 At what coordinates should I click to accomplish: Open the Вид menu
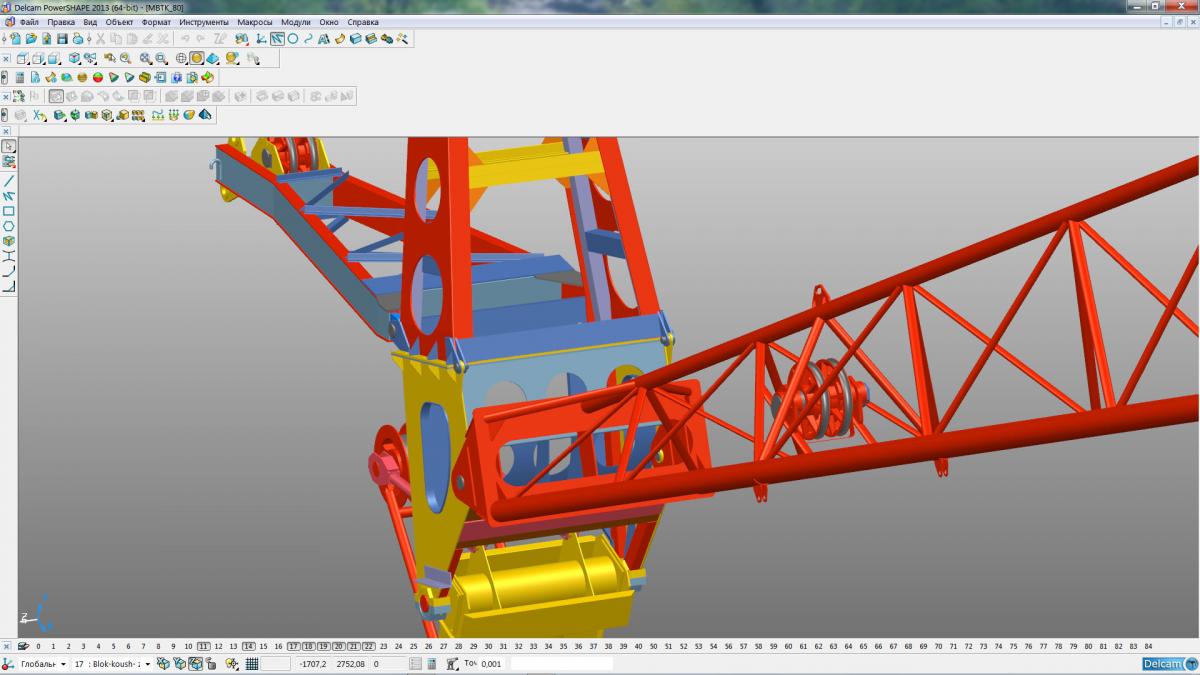click(90, 21)
